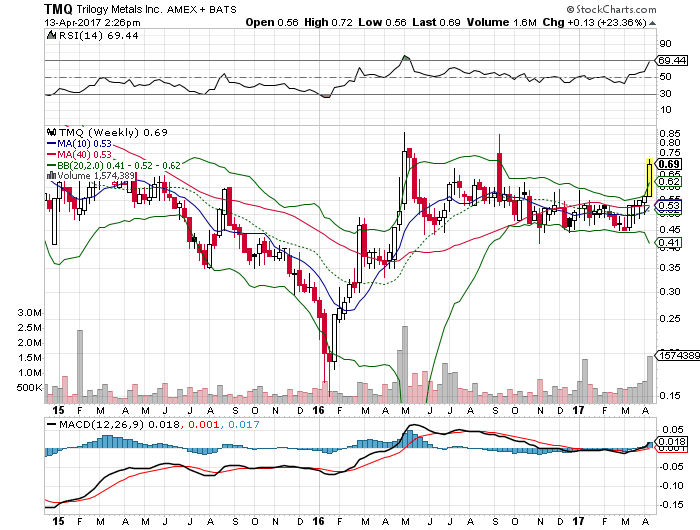The width and height of the screenshot is (700, 530).
Task: Click the blue MA(10) legend line marker
Action: [x=50, y=142]
